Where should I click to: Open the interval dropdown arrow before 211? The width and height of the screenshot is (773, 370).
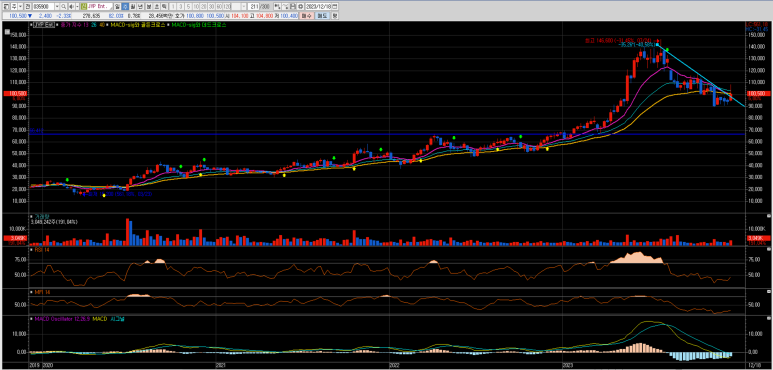244,6
